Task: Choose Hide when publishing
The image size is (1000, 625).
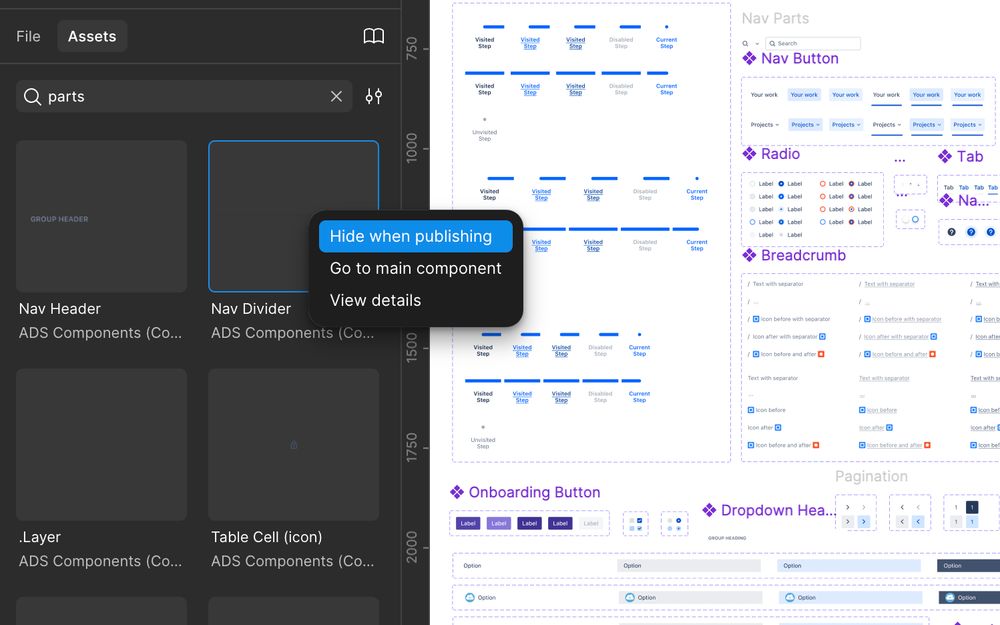Action: click(x=416, y=236)
